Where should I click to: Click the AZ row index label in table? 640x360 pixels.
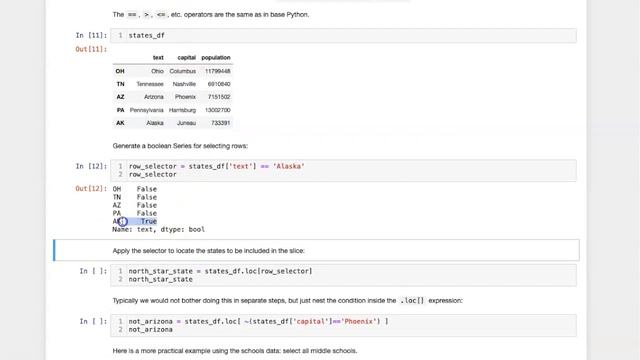coord(120,97)
